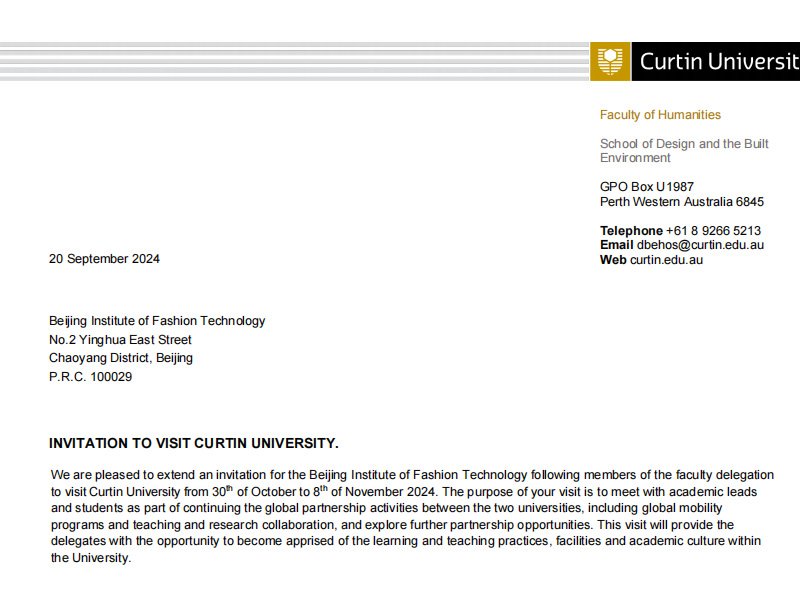Click the email dbehos@curtin.edu.au
The image size is (800, 600).
[x=700, y=245]
